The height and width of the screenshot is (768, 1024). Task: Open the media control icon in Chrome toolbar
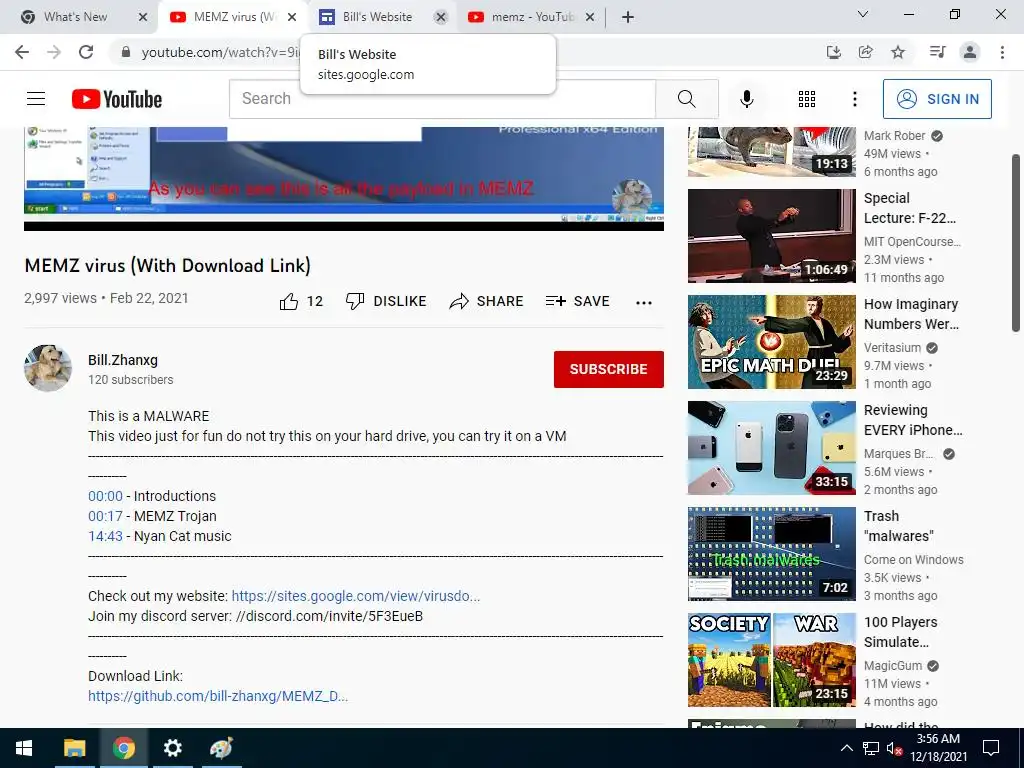938,52
